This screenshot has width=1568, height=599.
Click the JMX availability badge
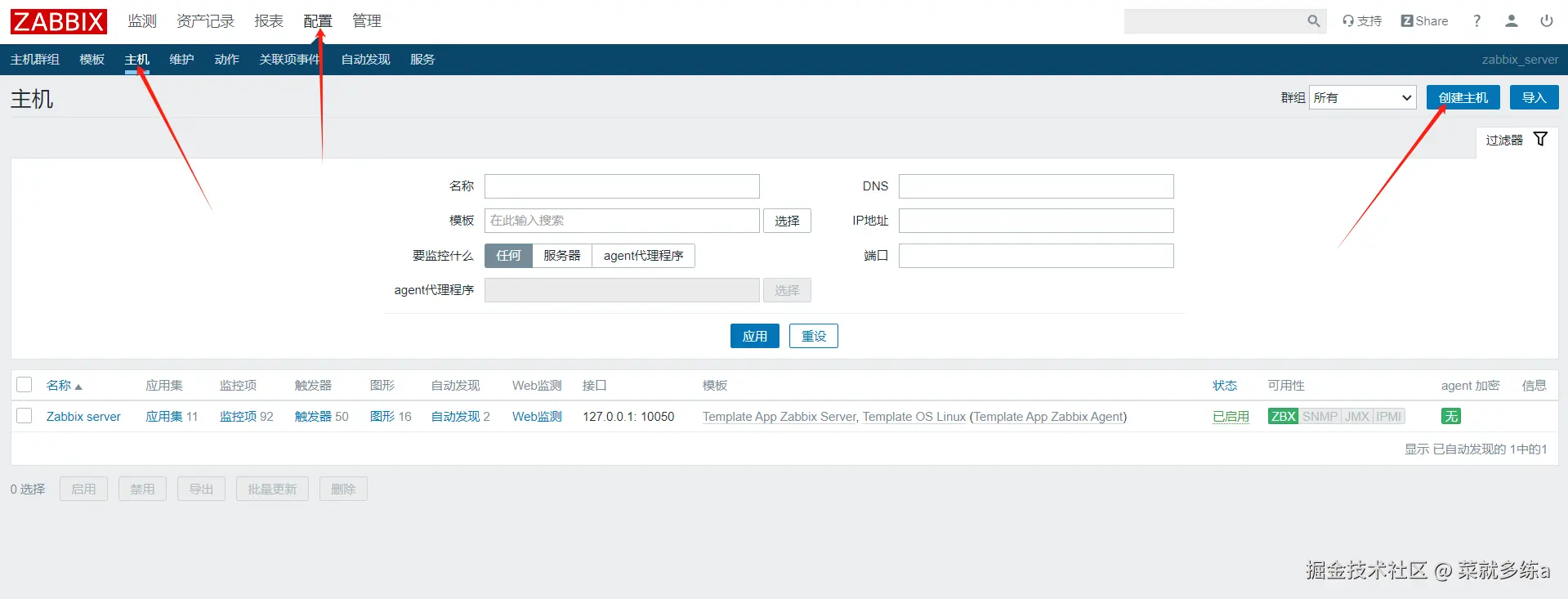click(x=1357, y=417)
